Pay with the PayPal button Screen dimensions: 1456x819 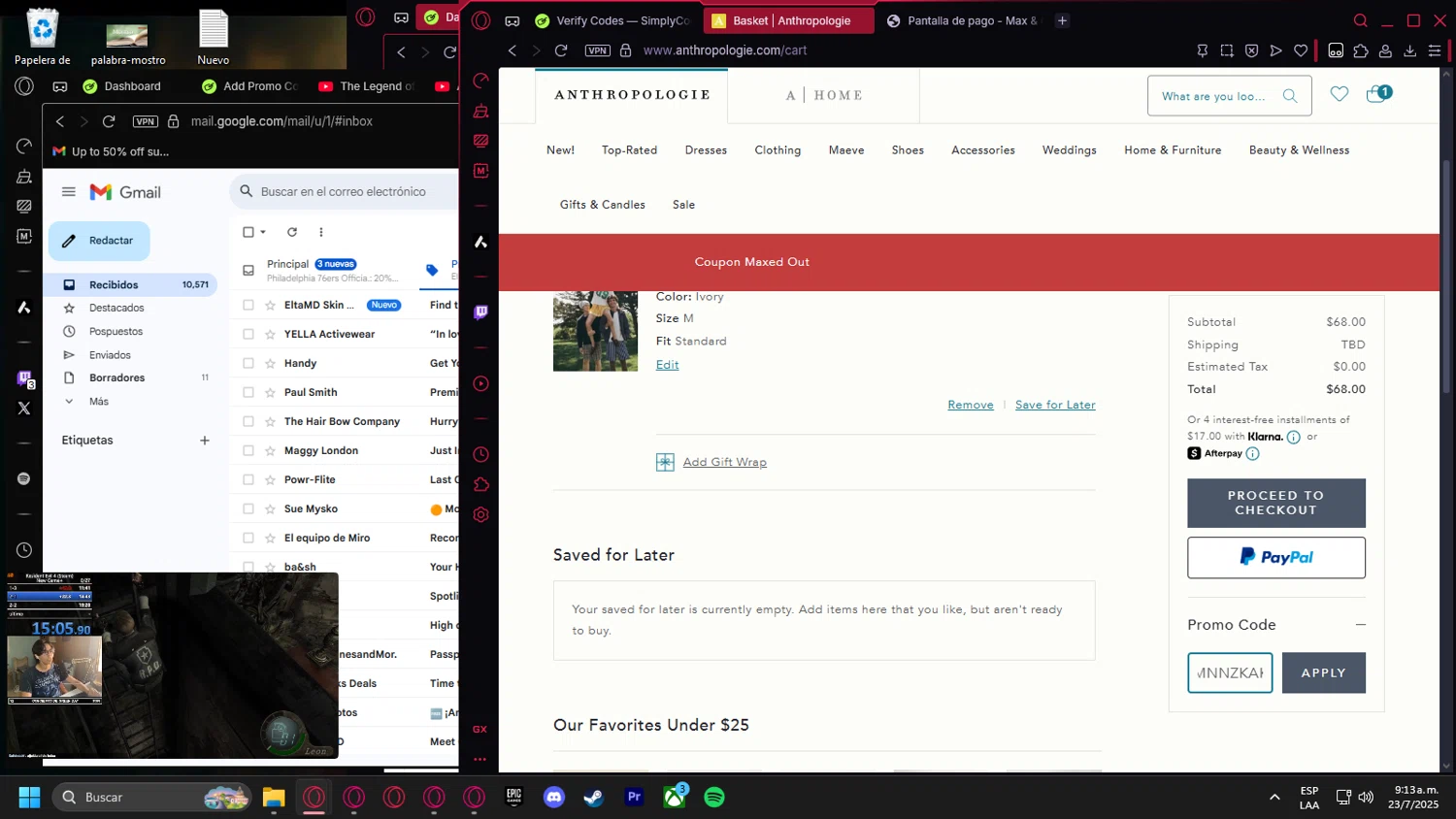[1276, 557]
